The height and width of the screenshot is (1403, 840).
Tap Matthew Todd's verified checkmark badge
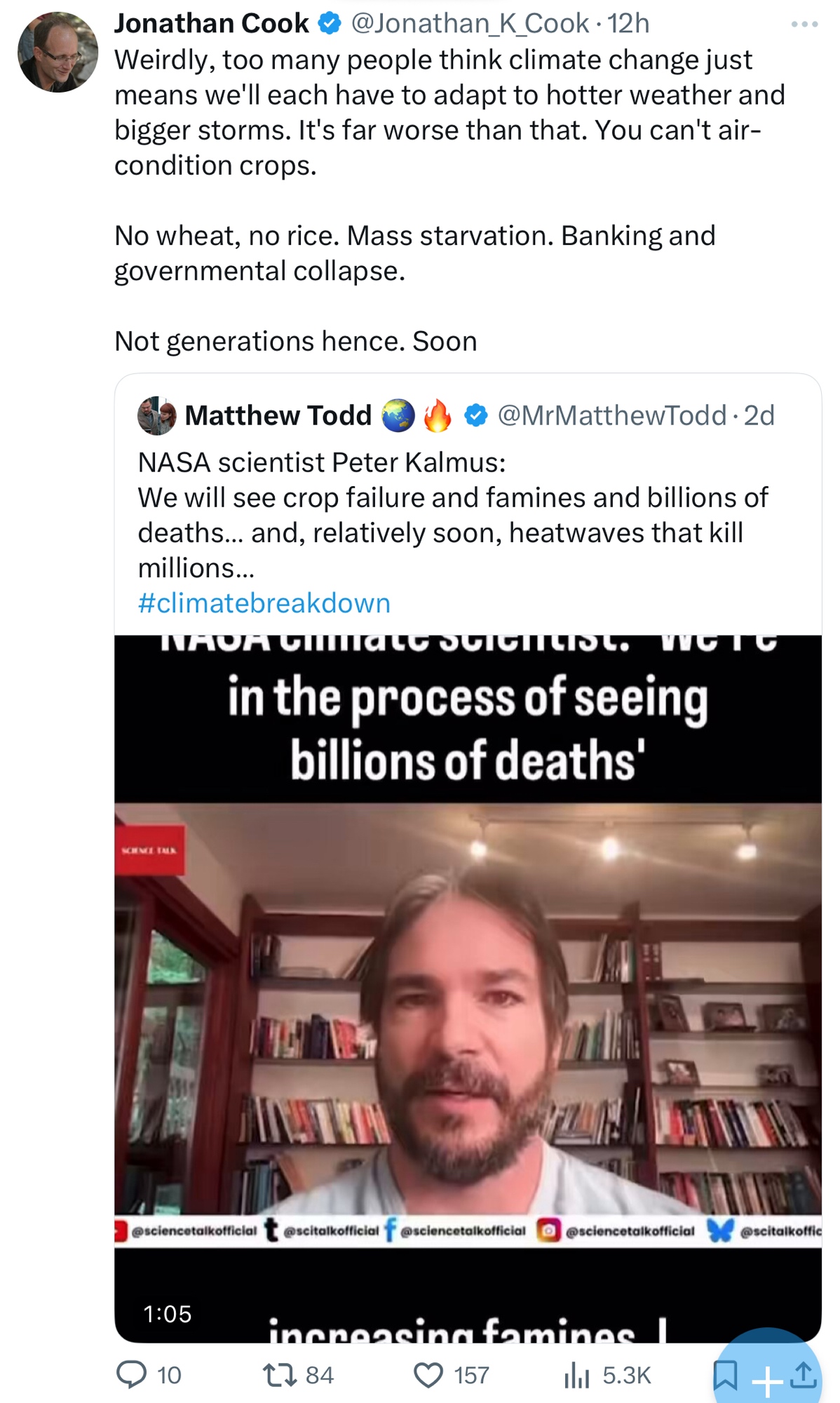[476, 415]
